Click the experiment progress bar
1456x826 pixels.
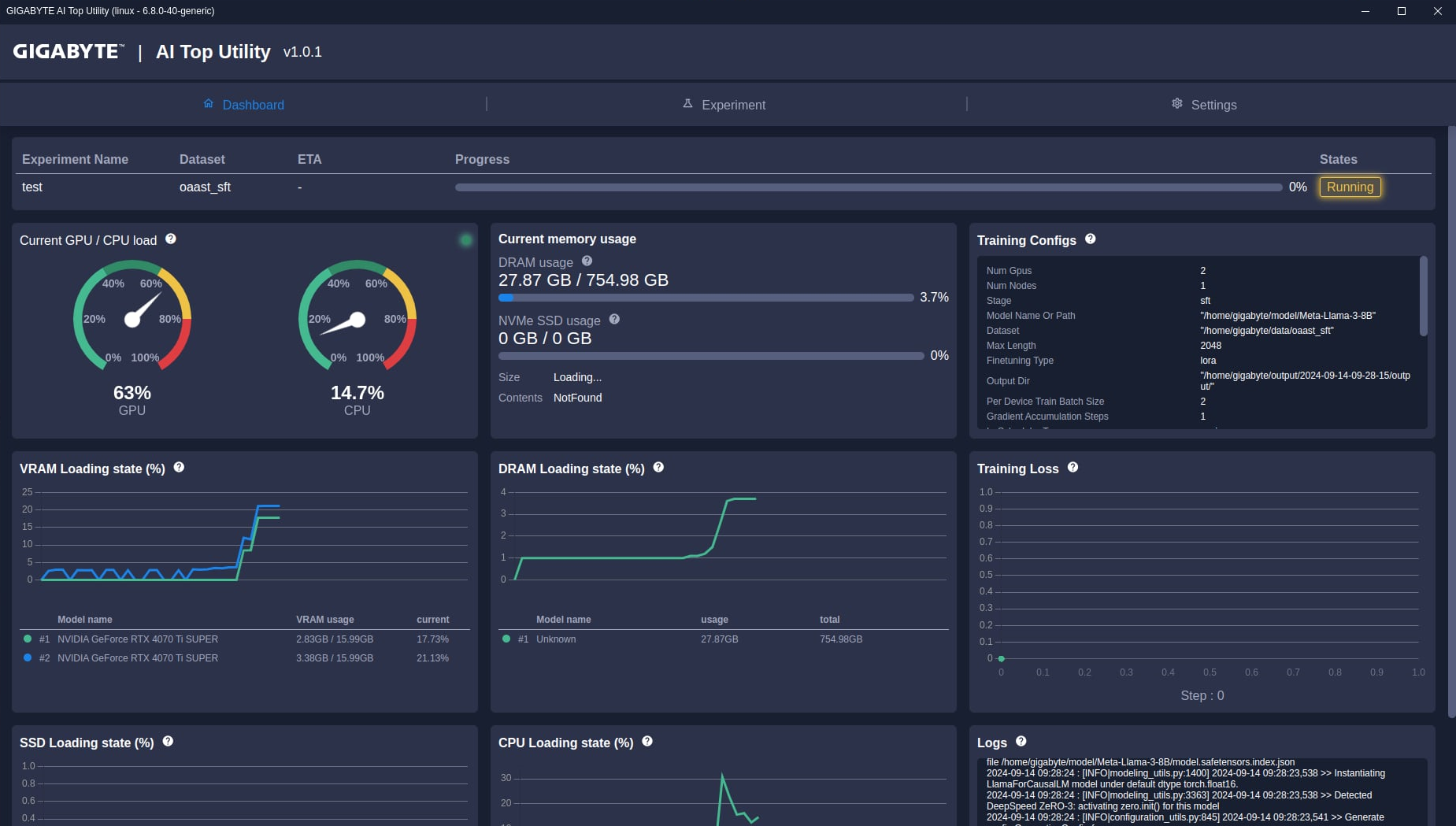pyautogui.click(x=869, y=187)
